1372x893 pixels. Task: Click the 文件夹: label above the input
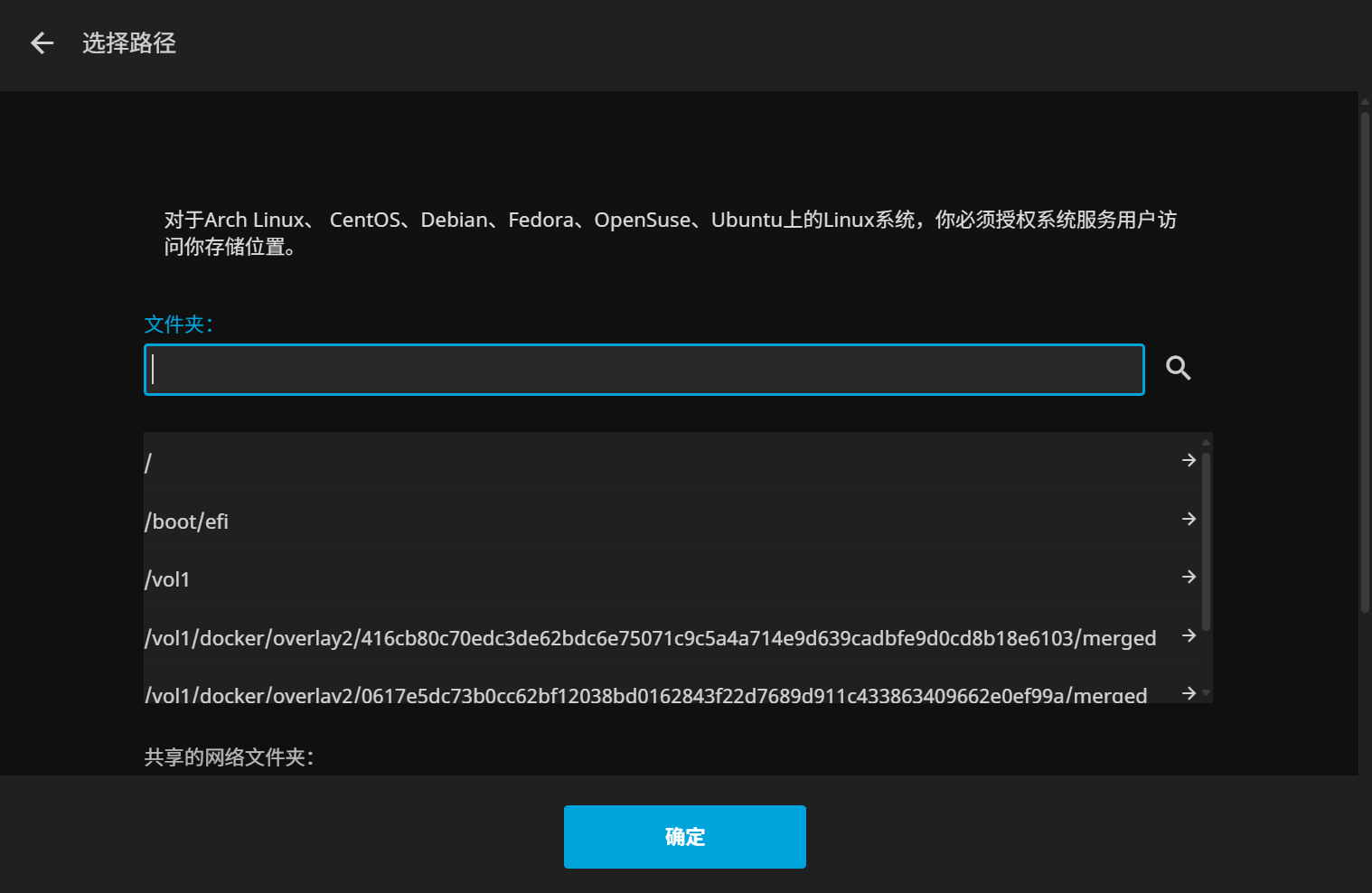tap(179, 324)
